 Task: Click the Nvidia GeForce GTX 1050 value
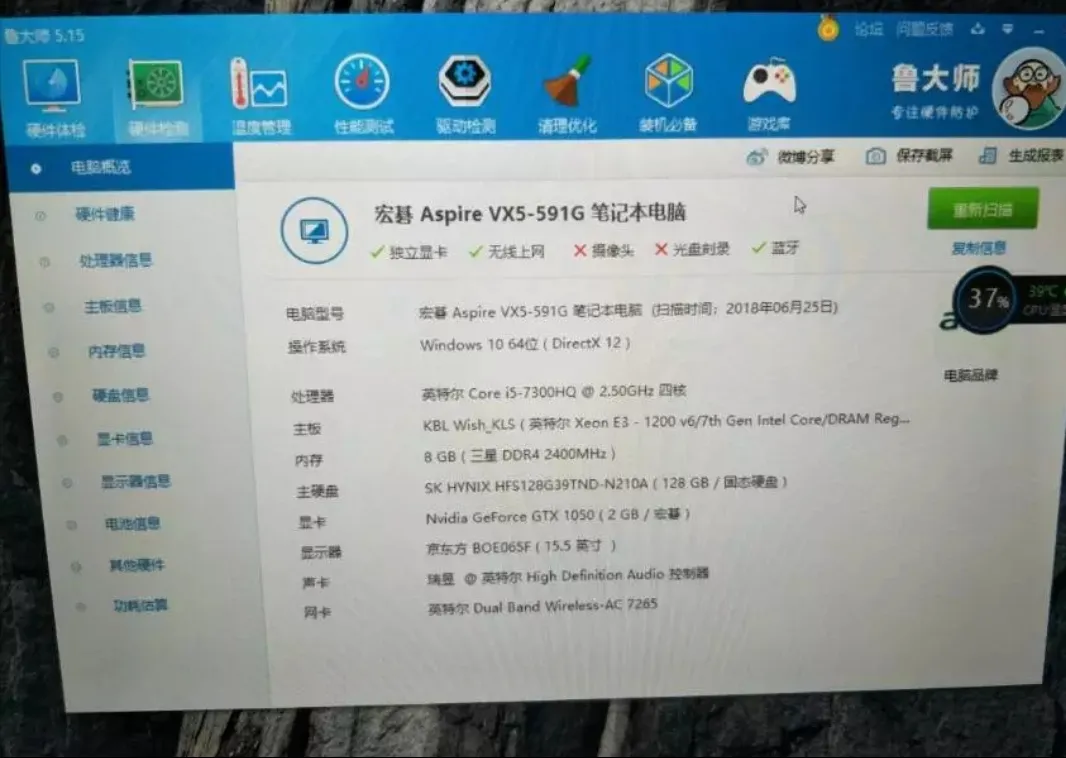(557, 516)
